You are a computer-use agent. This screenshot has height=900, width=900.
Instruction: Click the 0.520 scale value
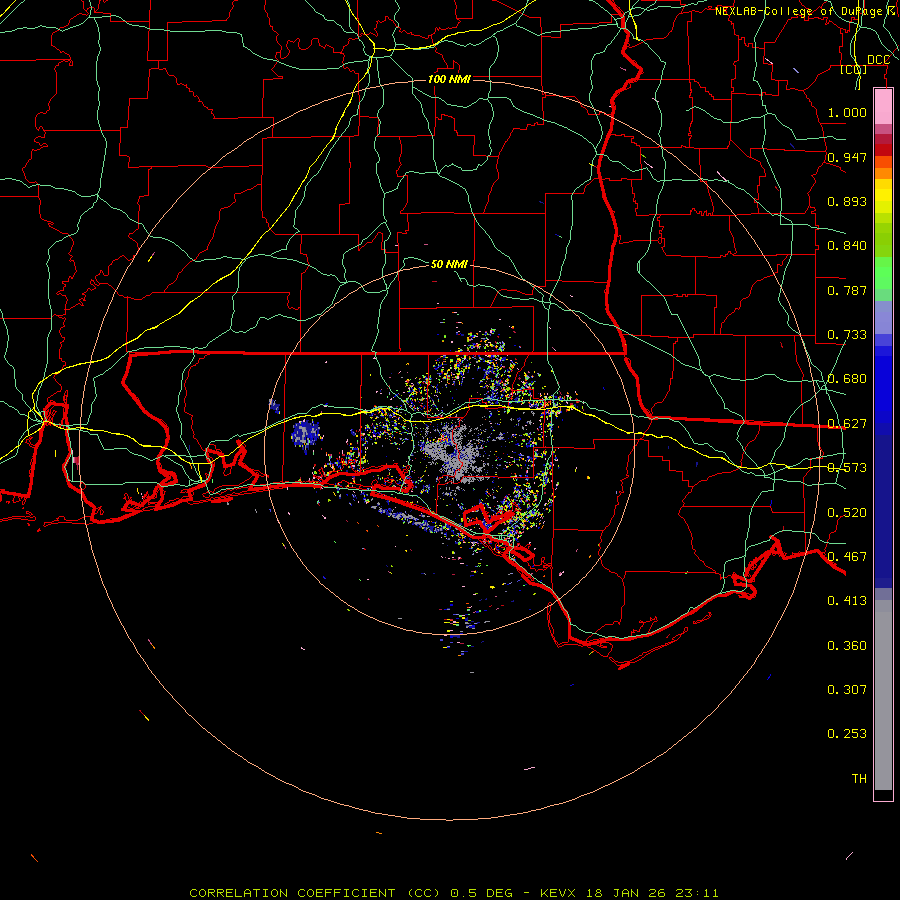click(x=847, y=513)
